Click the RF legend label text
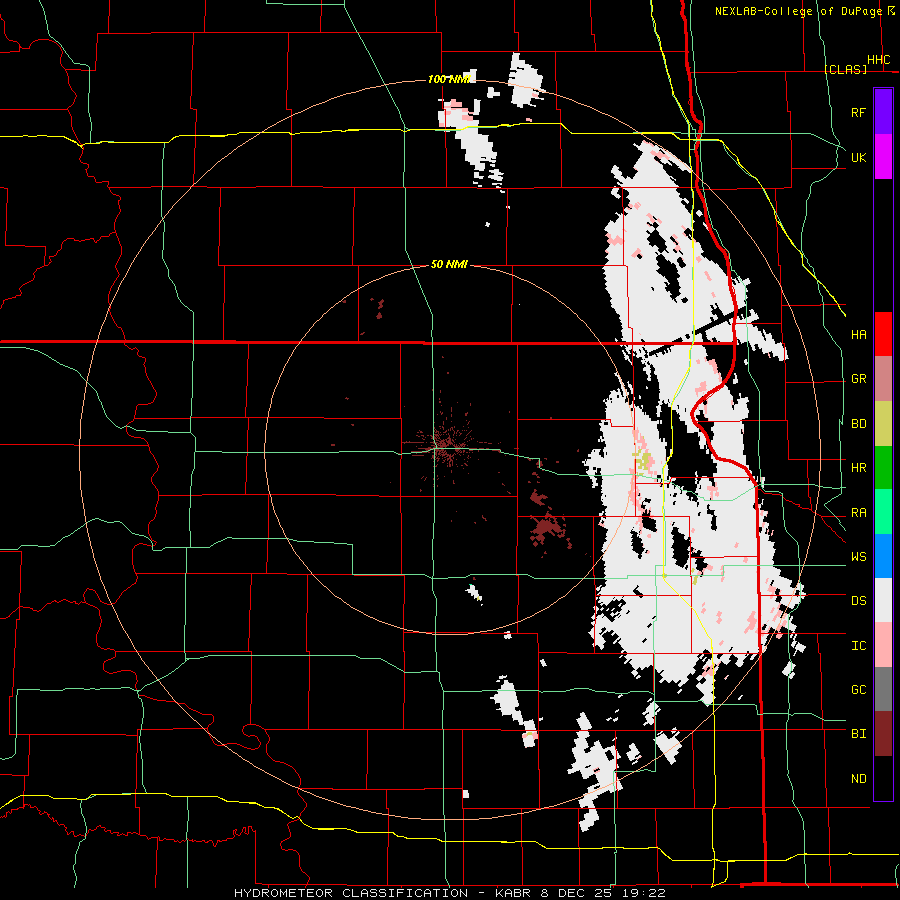The height and width of the screenshot is (900, 900). pos(858,112)
